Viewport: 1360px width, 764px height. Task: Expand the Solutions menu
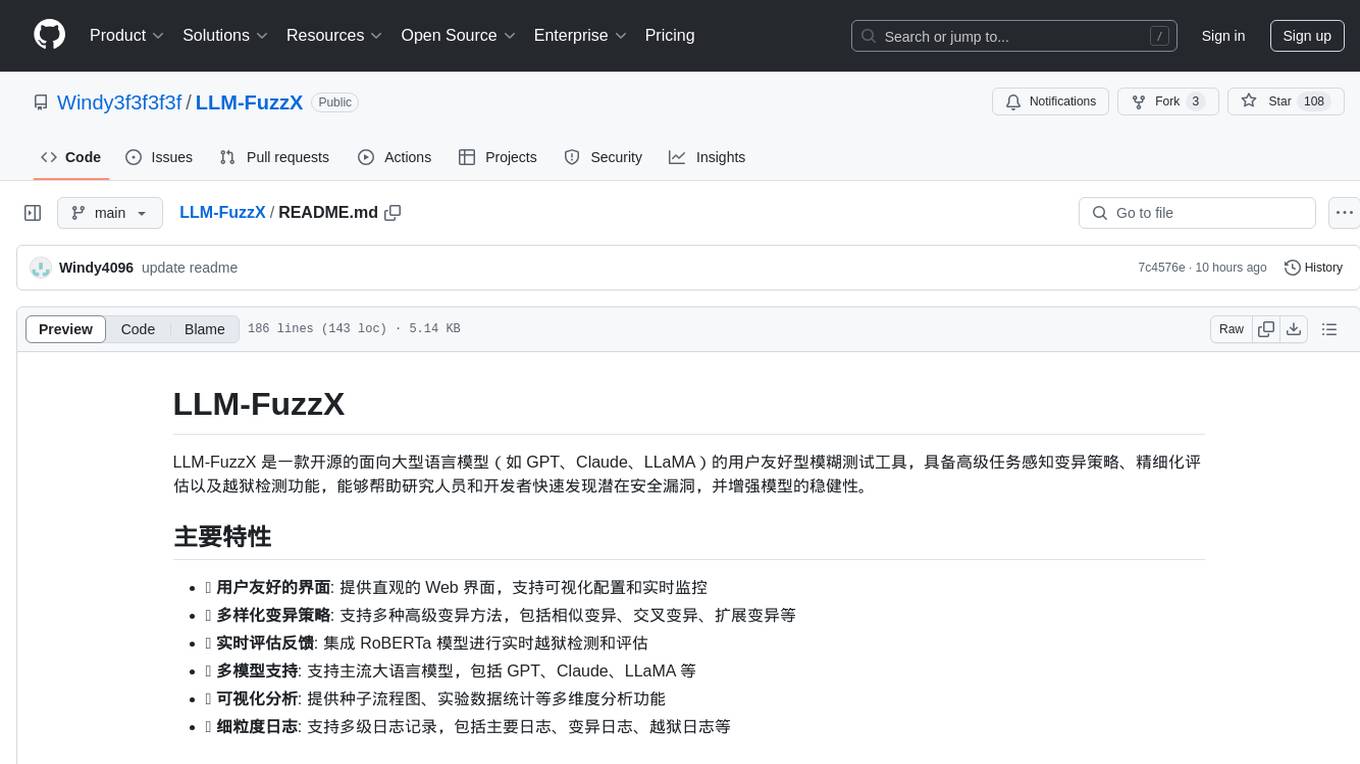point(225,35)
